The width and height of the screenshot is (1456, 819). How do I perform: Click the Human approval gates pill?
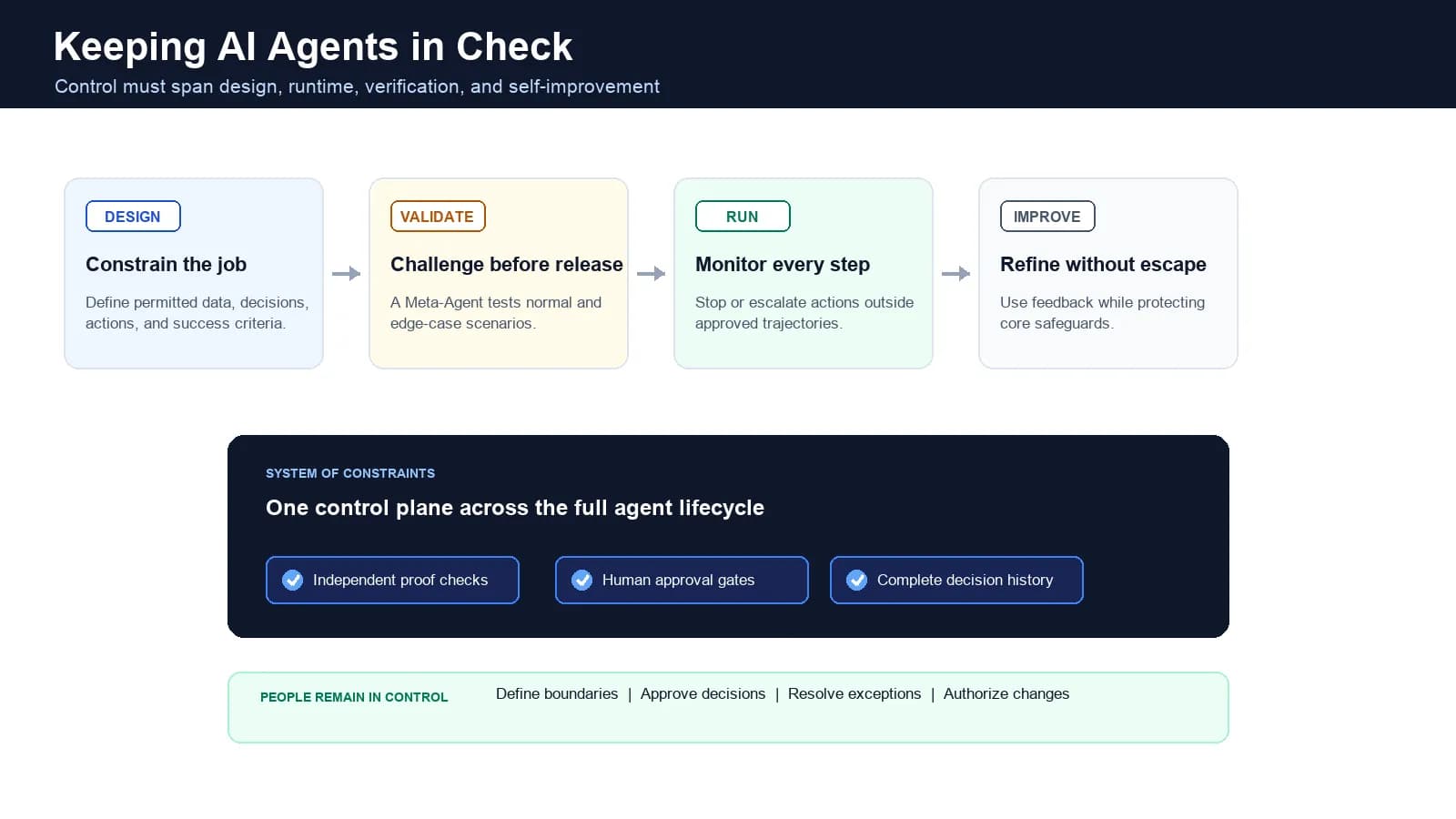tap(682, 580)
